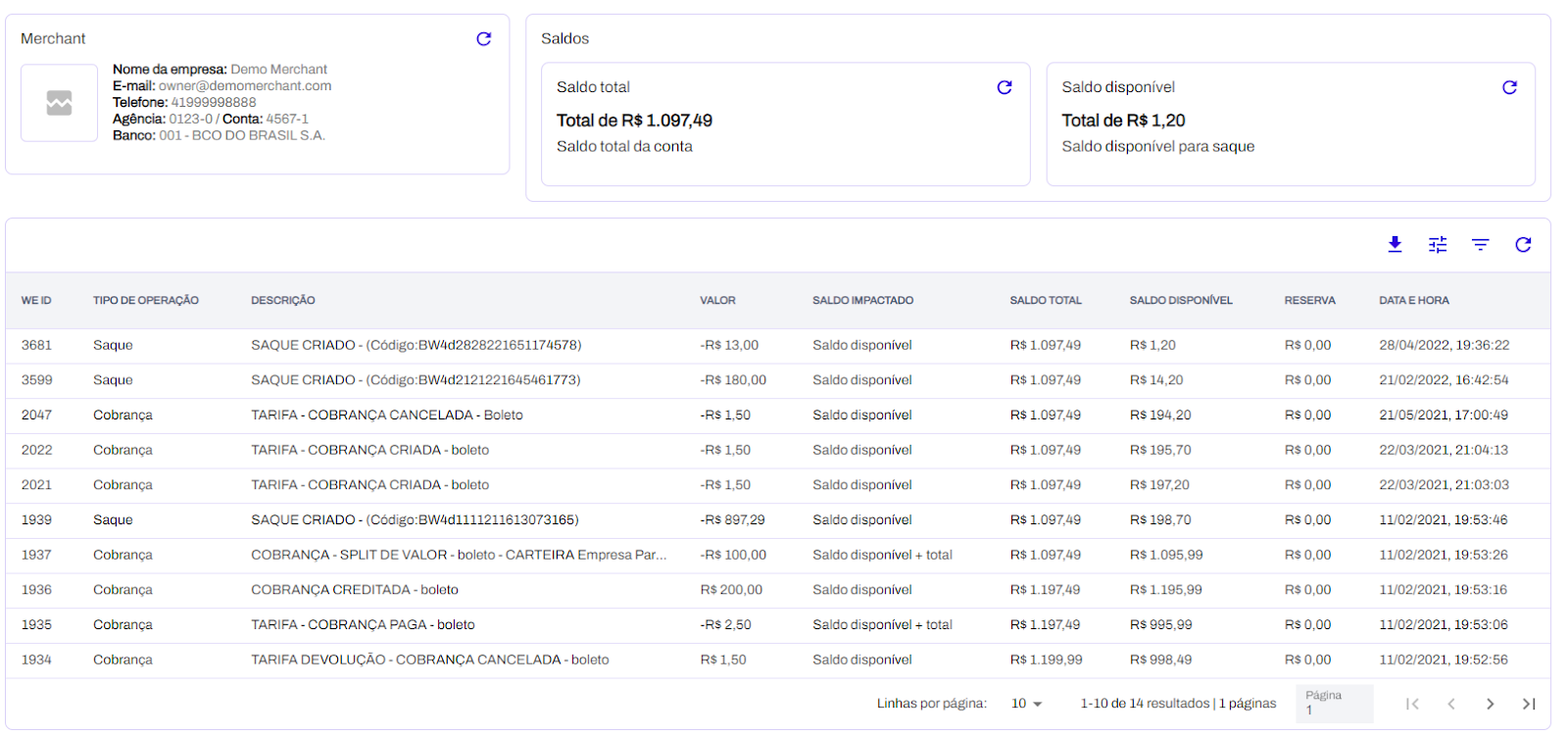Image resolution: width=1568 pixels, height=735 pixels.
Task: Click date 11/02/2021, 19:52:56
Action: click(1444, 661)
